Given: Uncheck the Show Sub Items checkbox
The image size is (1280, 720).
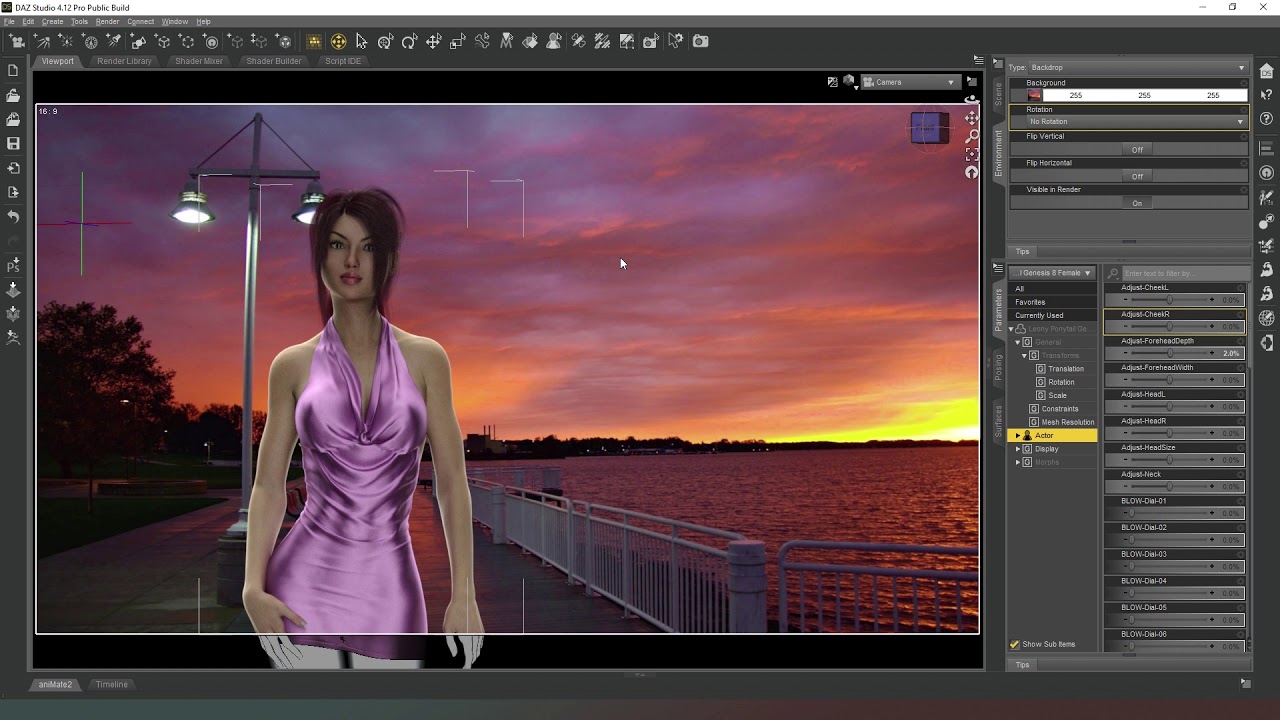Looking at the screenshot, I should tap(1015, 644).
